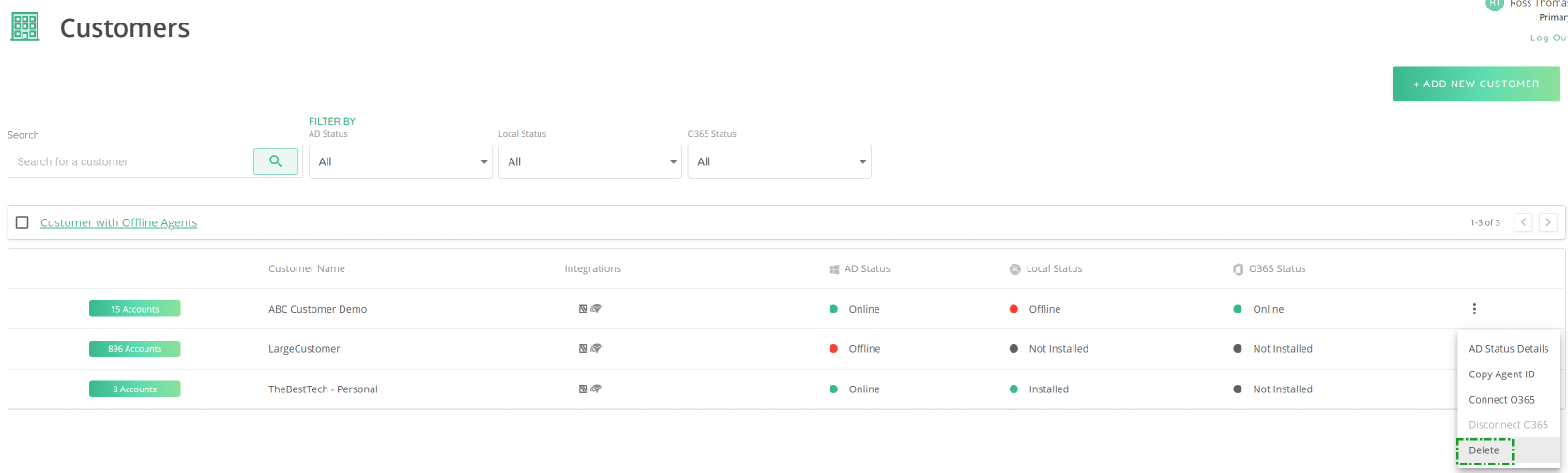Click the 896 Accounts badge
The width and height of the screenshot is (1568, 473).
point(135,349)
